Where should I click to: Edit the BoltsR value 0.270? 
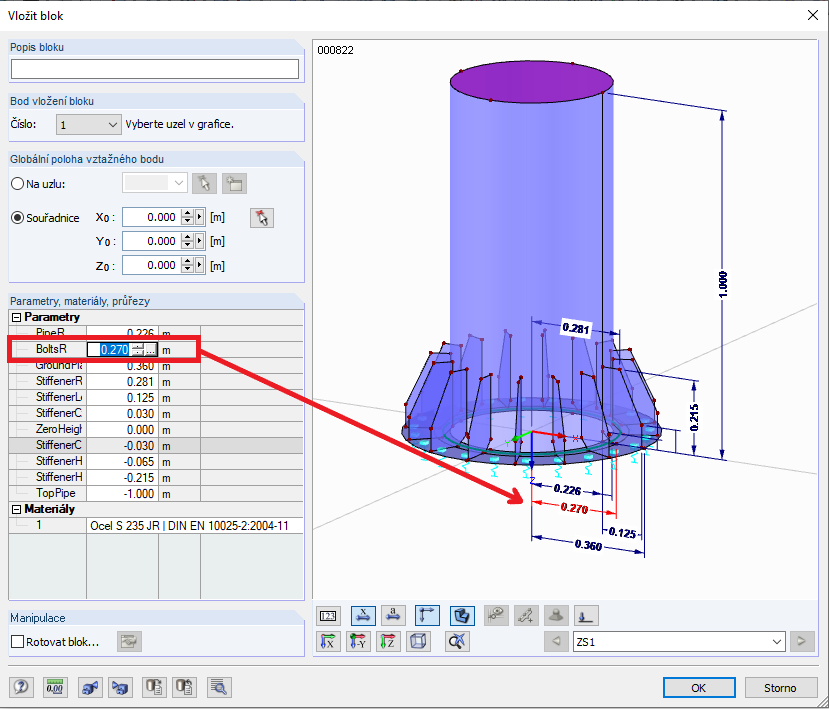114,349
